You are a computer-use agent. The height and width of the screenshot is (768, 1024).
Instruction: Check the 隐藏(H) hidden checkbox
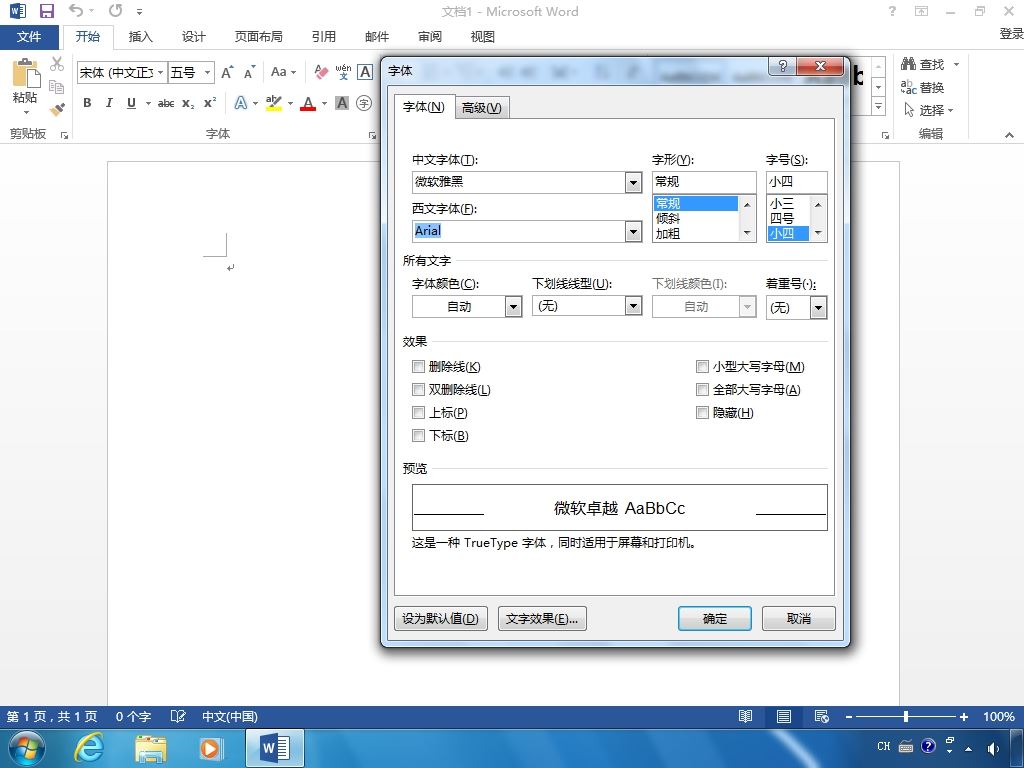[702, 412]
